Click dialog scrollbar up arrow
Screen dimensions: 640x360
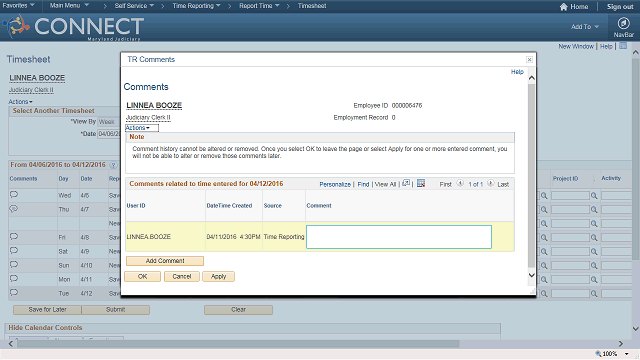tap(531, 78)
